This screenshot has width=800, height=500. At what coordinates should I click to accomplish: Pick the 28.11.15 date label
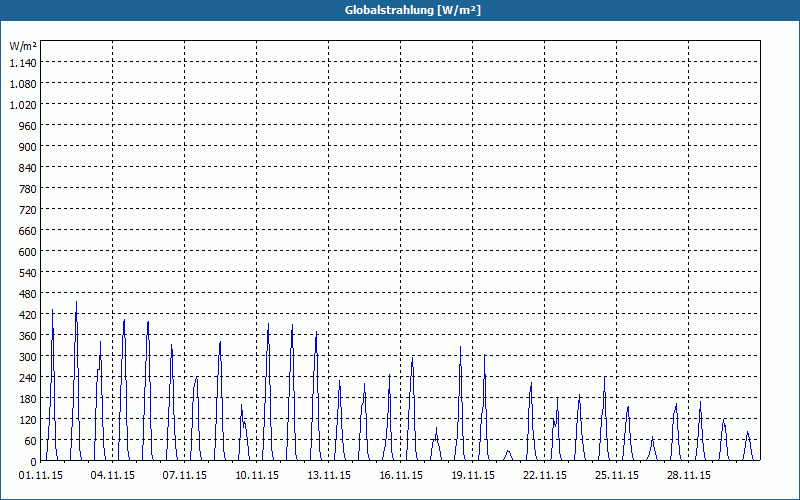coord(688,476)
